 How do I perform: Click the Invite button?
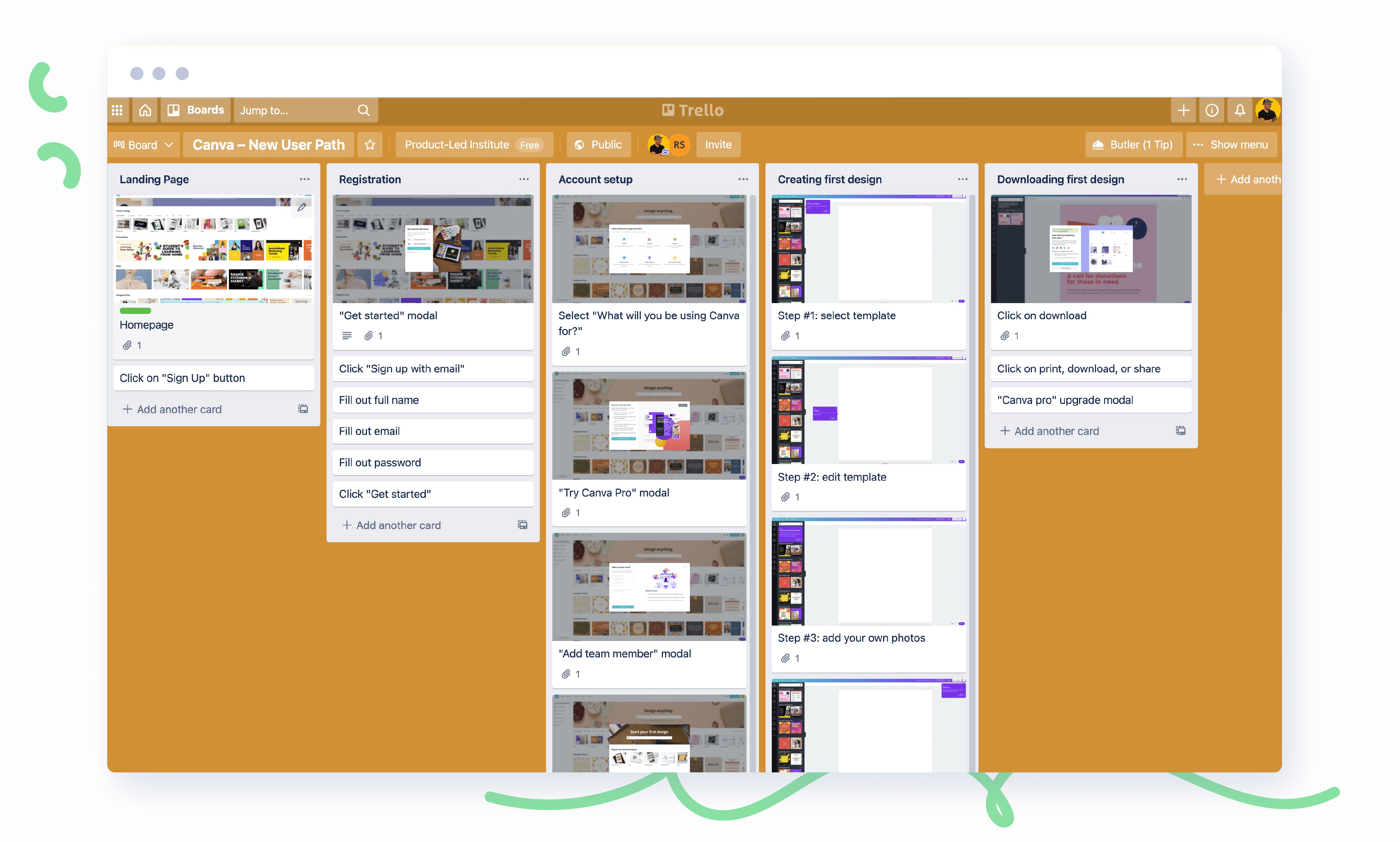click(x=718, y=145)
